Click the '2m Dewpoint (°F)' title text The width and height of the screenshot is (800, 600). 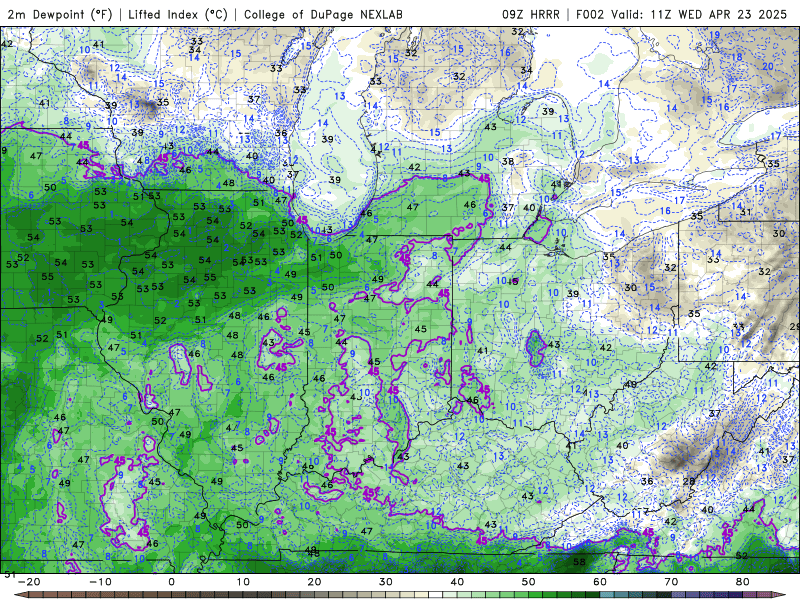click(60, 14)
